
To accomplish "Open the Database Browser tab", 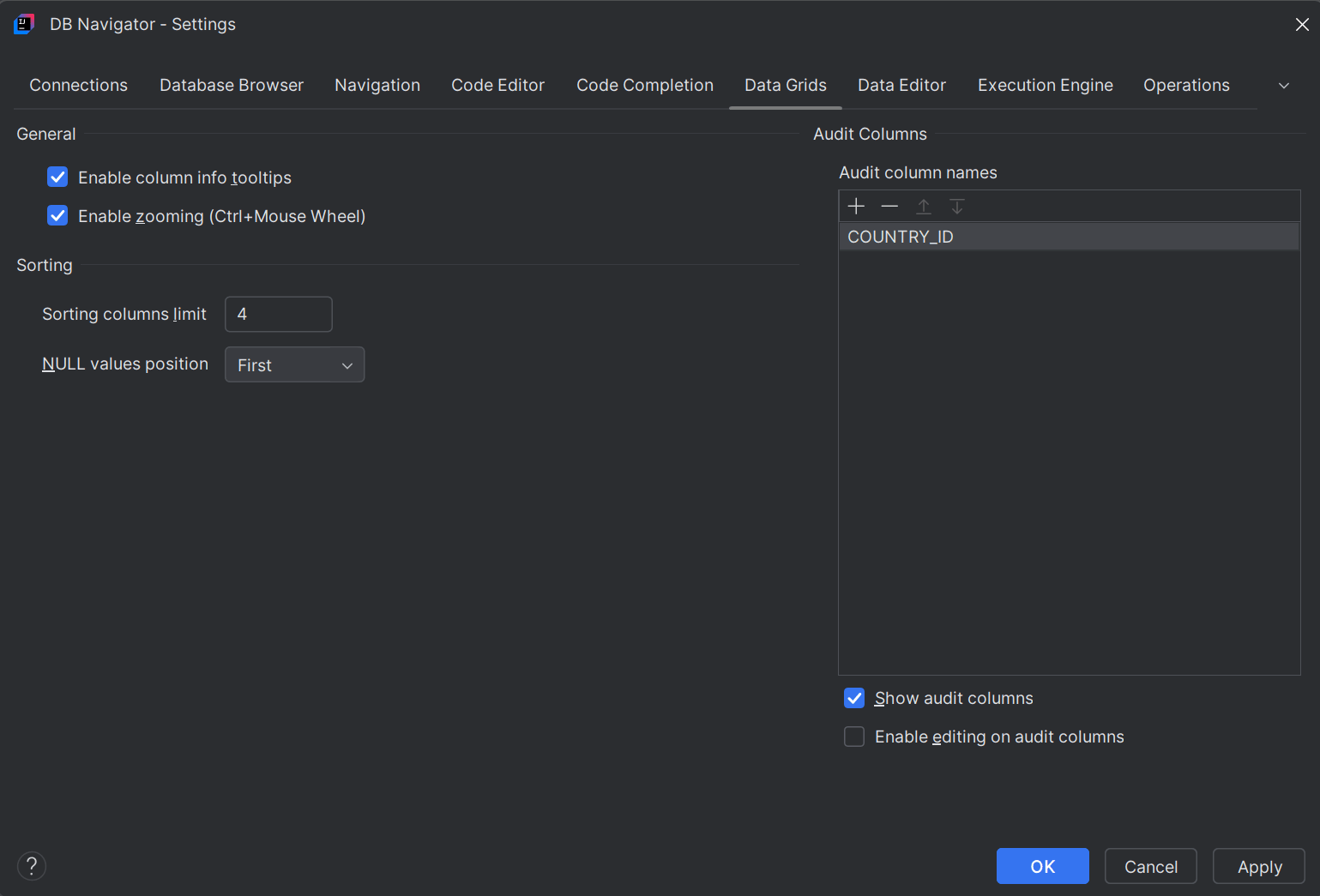I will [232, 85].
